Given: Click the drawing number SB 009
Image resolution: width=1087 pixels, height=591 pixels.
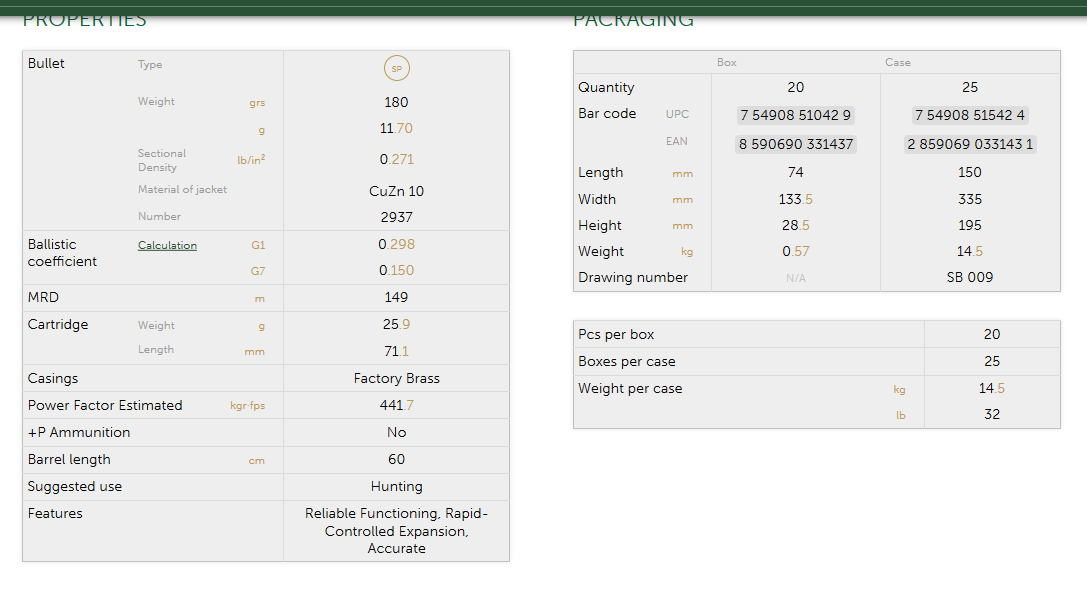Looking at the screenshot, I should click(969, 277).
